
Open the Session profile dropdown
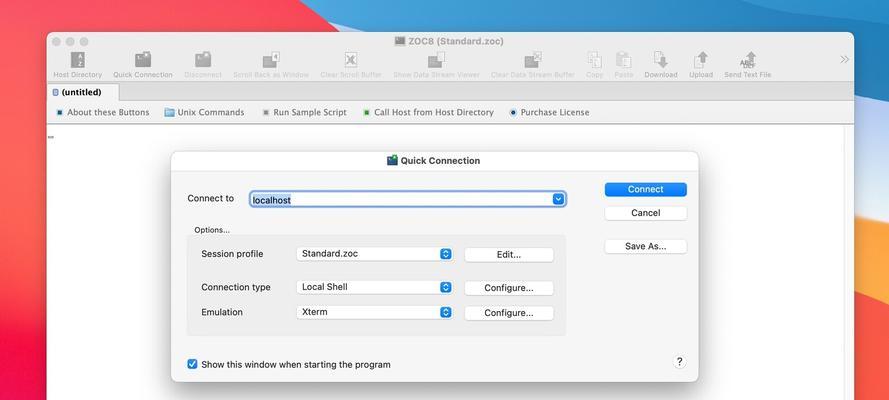tap(374, 254)
